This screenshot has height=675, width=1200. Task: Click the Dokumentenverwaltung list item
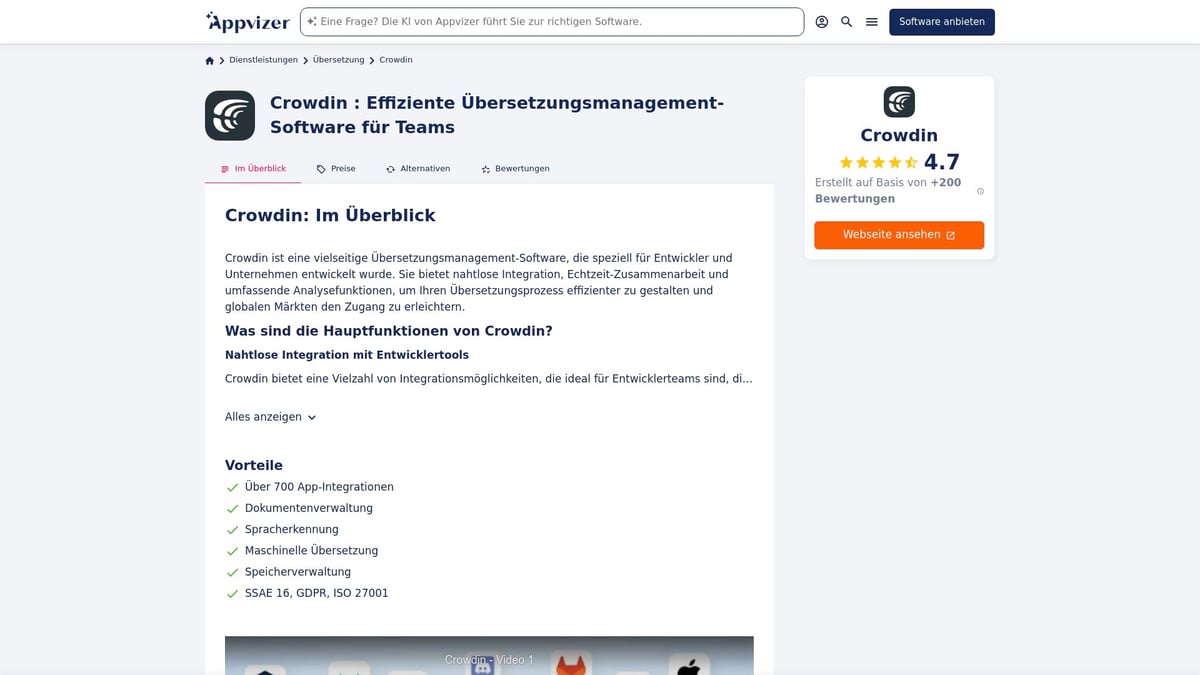coord(309,508)
